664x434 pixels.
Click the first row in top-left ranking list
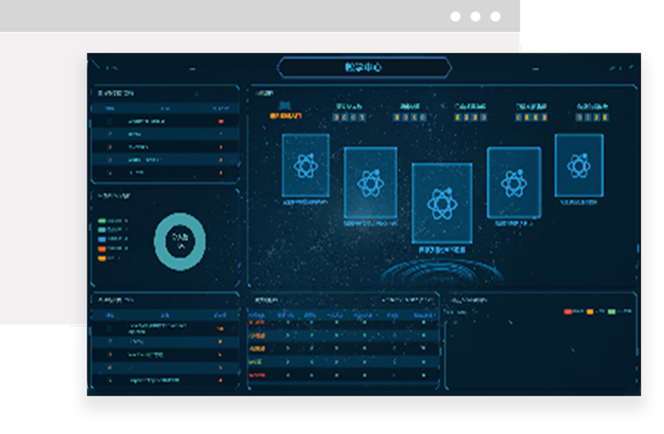165,122
